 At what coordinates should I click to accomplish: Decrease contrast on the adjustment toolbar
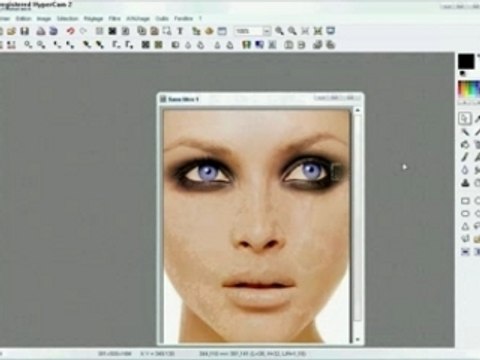point(57,45)
